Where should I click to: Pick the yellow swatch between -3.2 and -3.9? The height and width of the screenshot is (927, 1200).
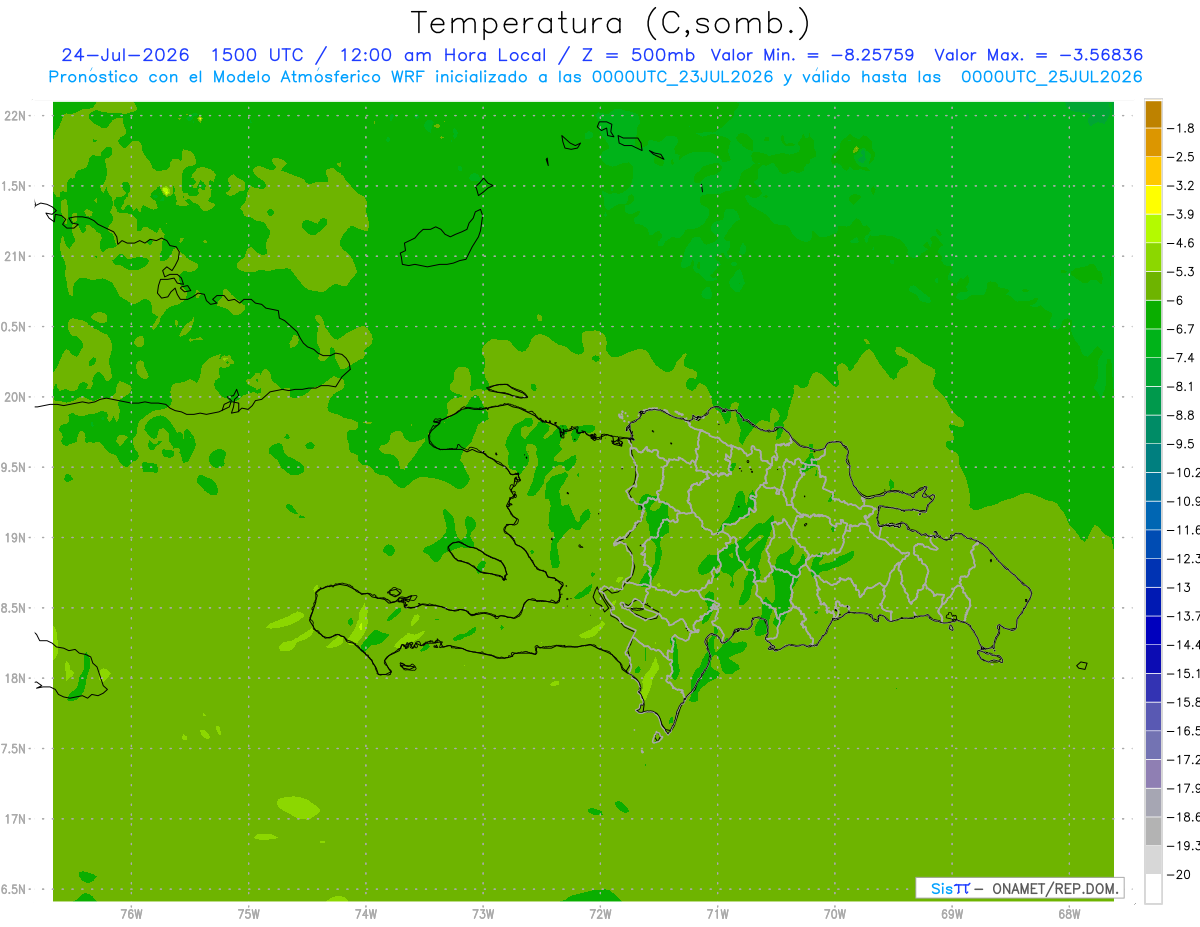(x=1153, y=200)
